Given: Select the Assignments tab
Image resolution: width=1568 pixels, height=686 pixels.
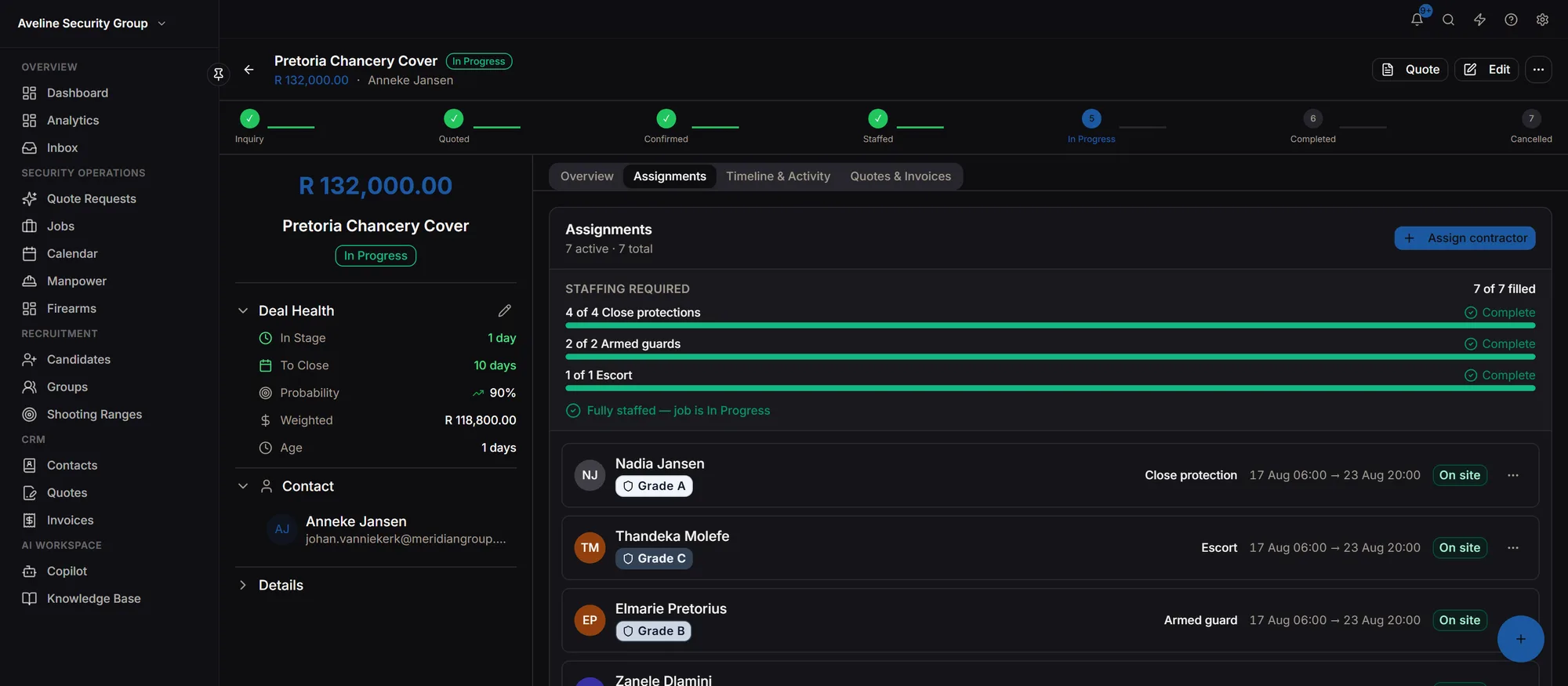Looking at the screenshot, I should (670, 176).
